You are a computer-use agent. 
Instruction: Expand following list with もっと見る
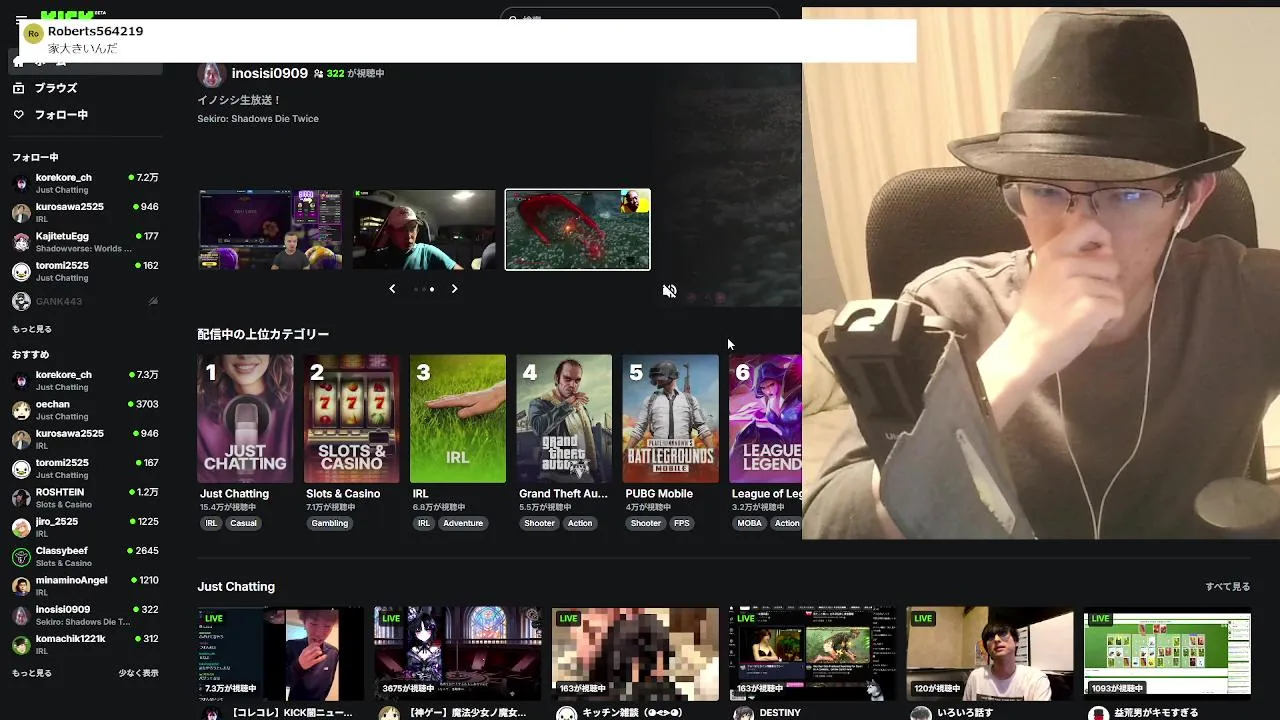click(x=31, y=329)
